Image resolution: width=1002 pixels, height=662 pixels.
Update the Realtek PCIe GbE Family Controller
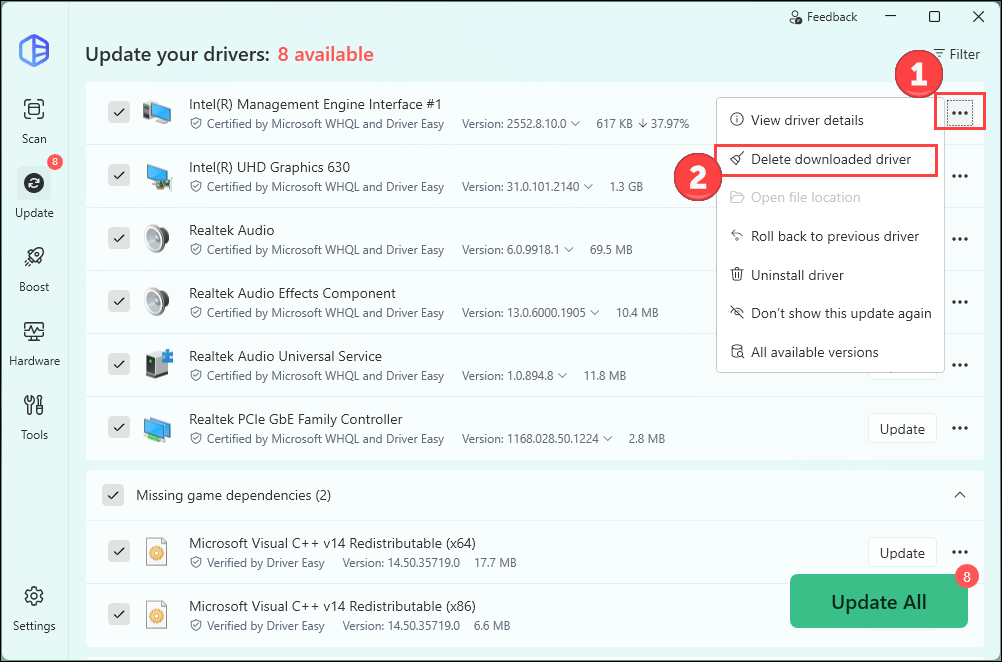pyautogui.click(x=902, y=428)
